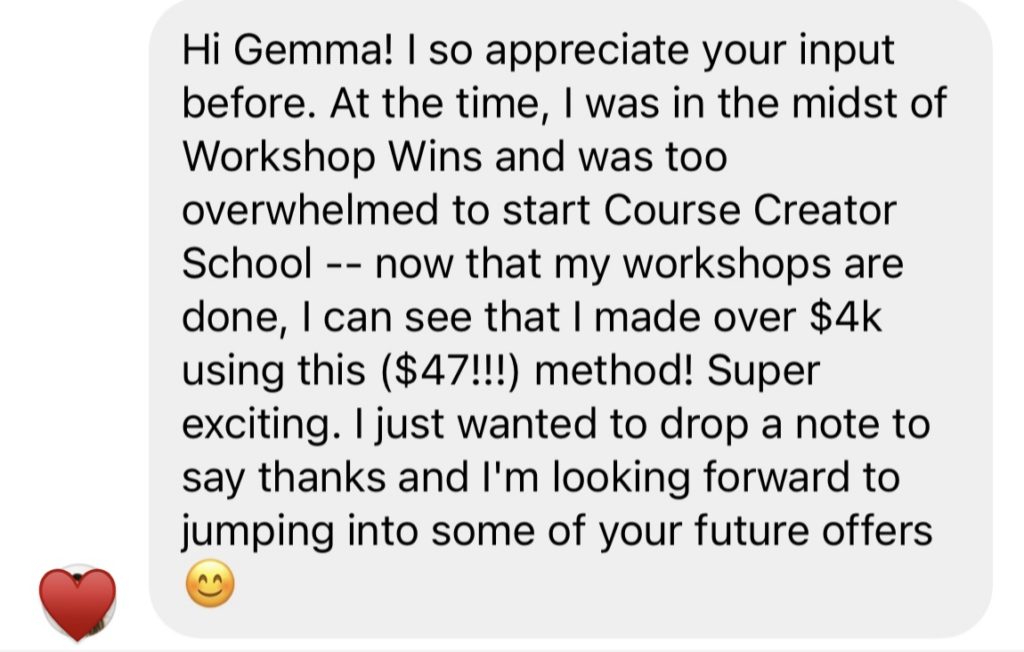Tap the smiling face emoji

pyautogui.click(x=210, y=583)
